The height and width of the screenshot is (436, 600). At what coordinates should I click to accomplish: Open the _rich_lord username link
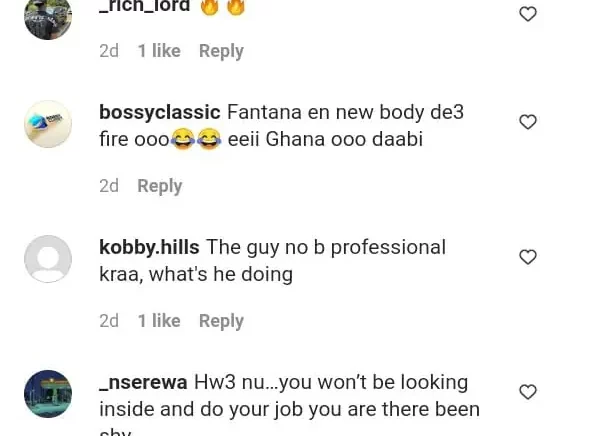coord(145,7)
